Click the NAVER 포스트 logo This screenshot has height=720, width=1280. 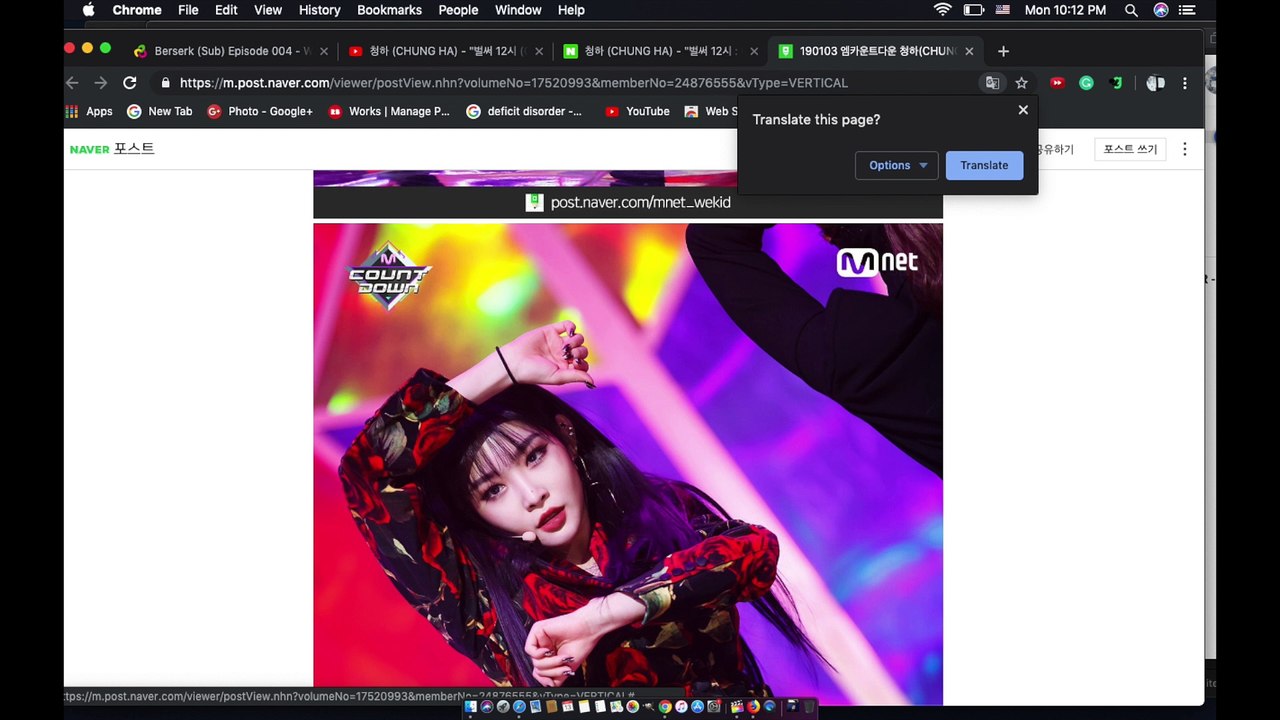tap(112, 149)
